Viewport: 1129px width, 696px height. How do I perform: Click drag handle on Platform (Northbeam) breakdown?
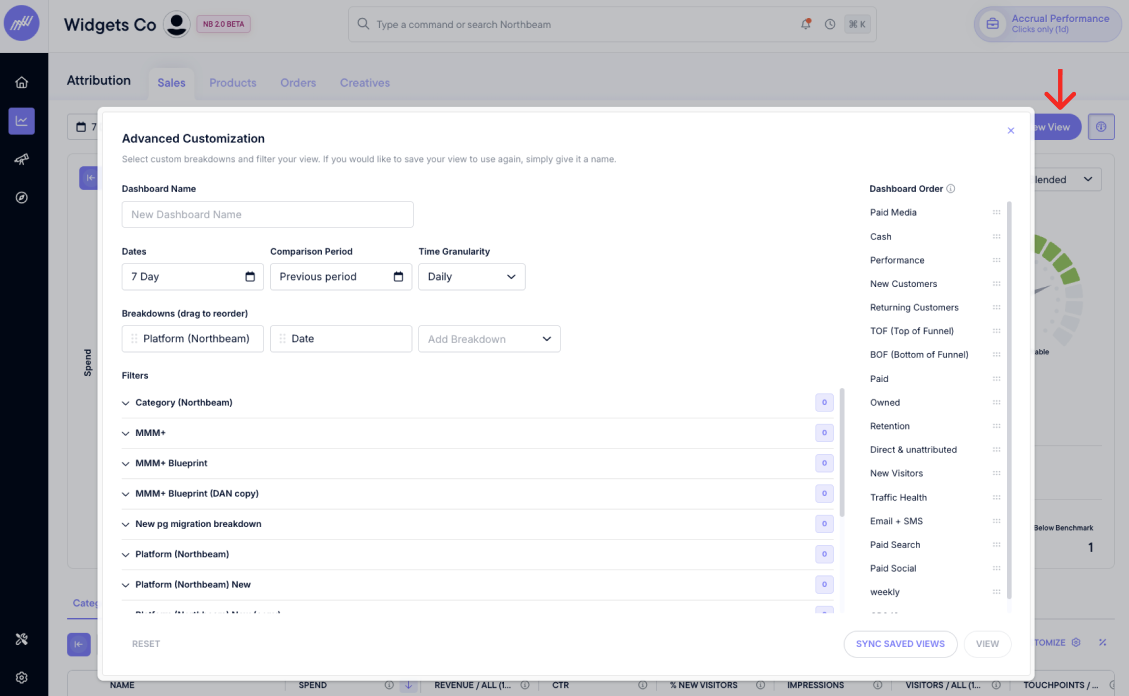click(x=134, y=338)
